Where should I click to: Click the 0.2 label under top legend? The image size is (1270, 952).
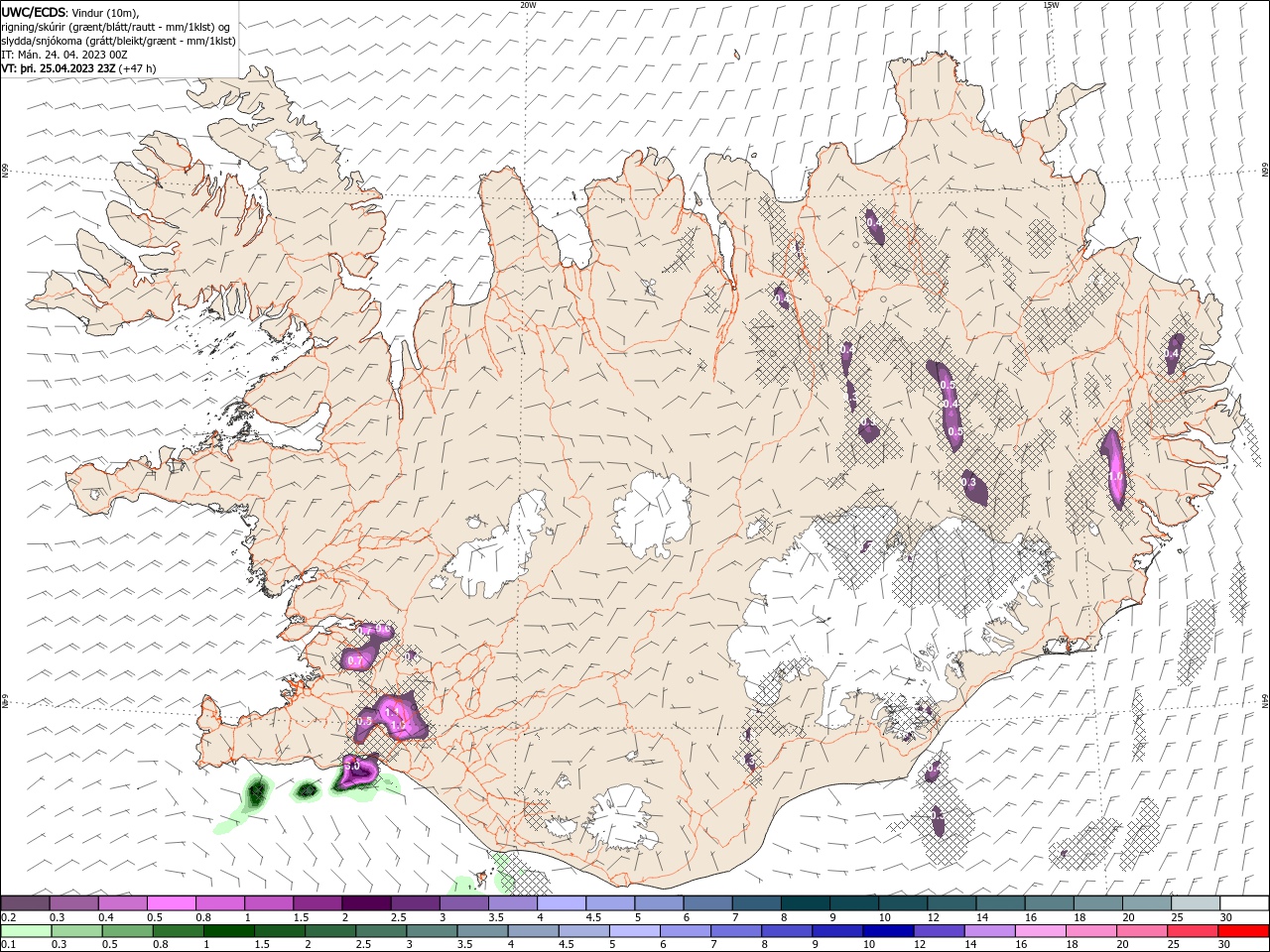9,917
